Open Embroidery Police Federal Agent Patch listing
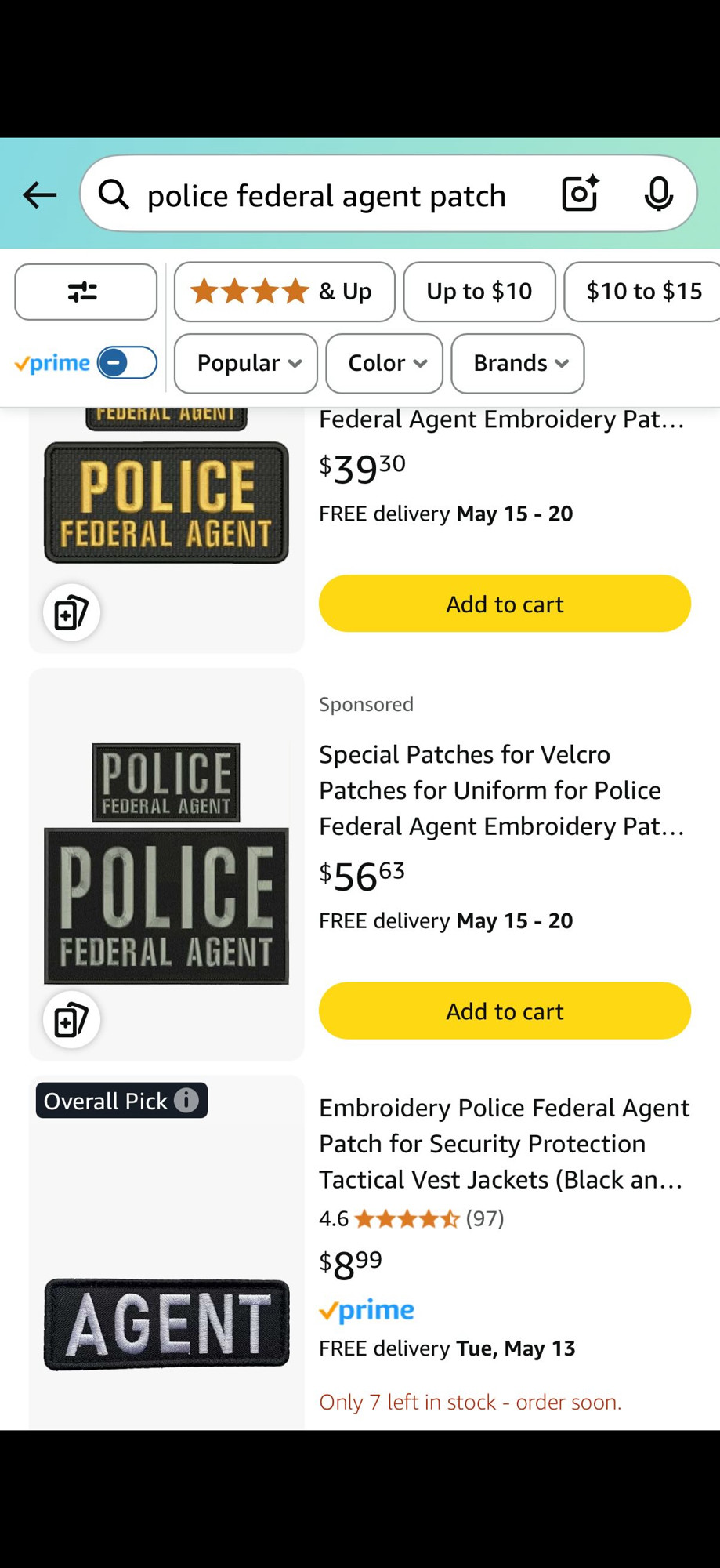Screen dimensions: 720x1568 pyautogui.click(x=505, y=1143)
